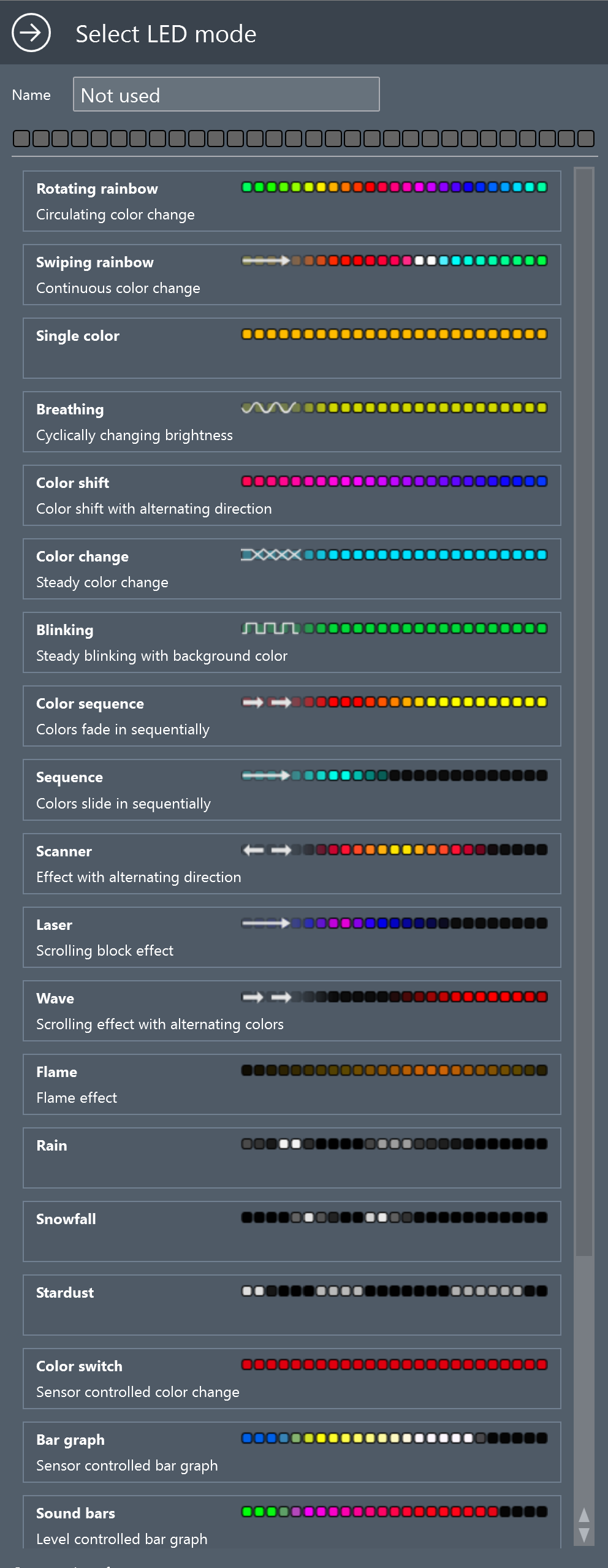Select the Flame effect mode

292,1084
